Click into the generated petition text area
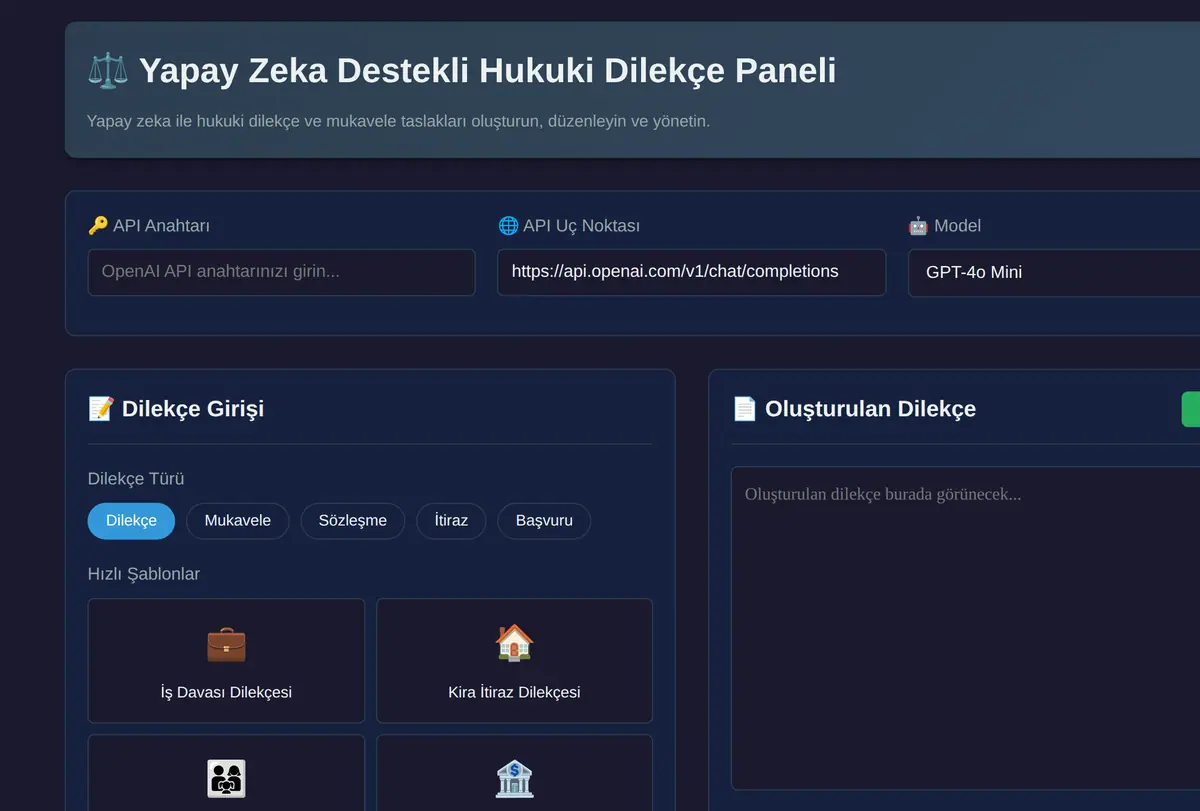1200x811 pixels. click(x=965, y=628)
